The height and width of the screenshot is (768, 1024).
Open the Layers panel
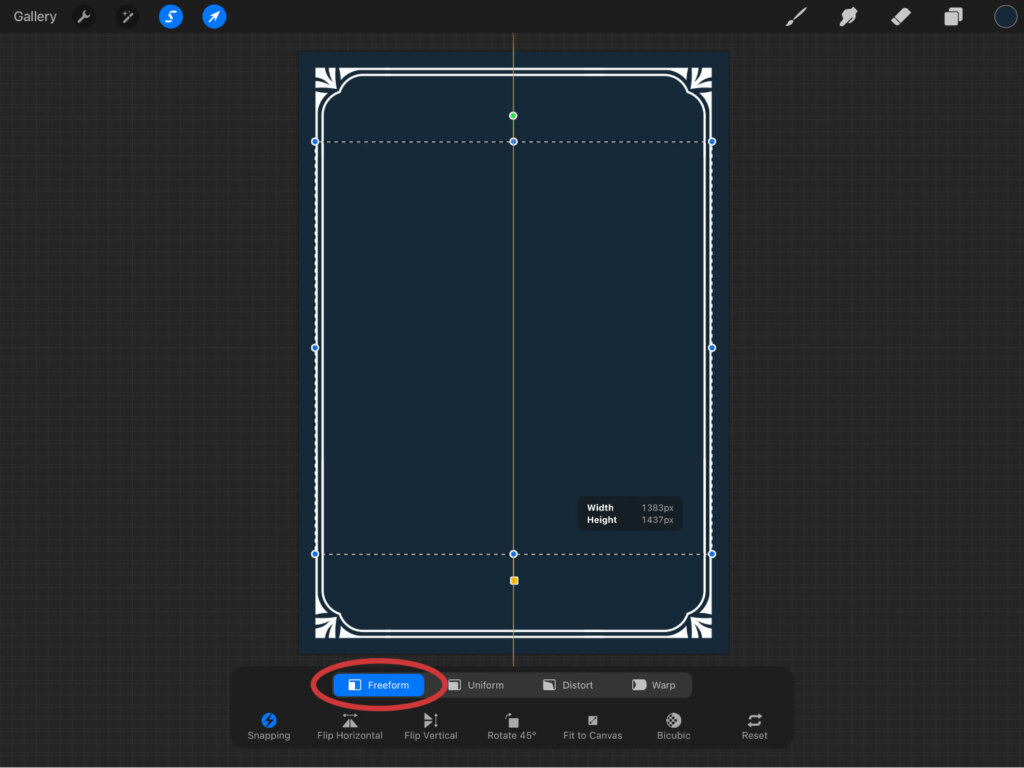[x=953, y=17]
